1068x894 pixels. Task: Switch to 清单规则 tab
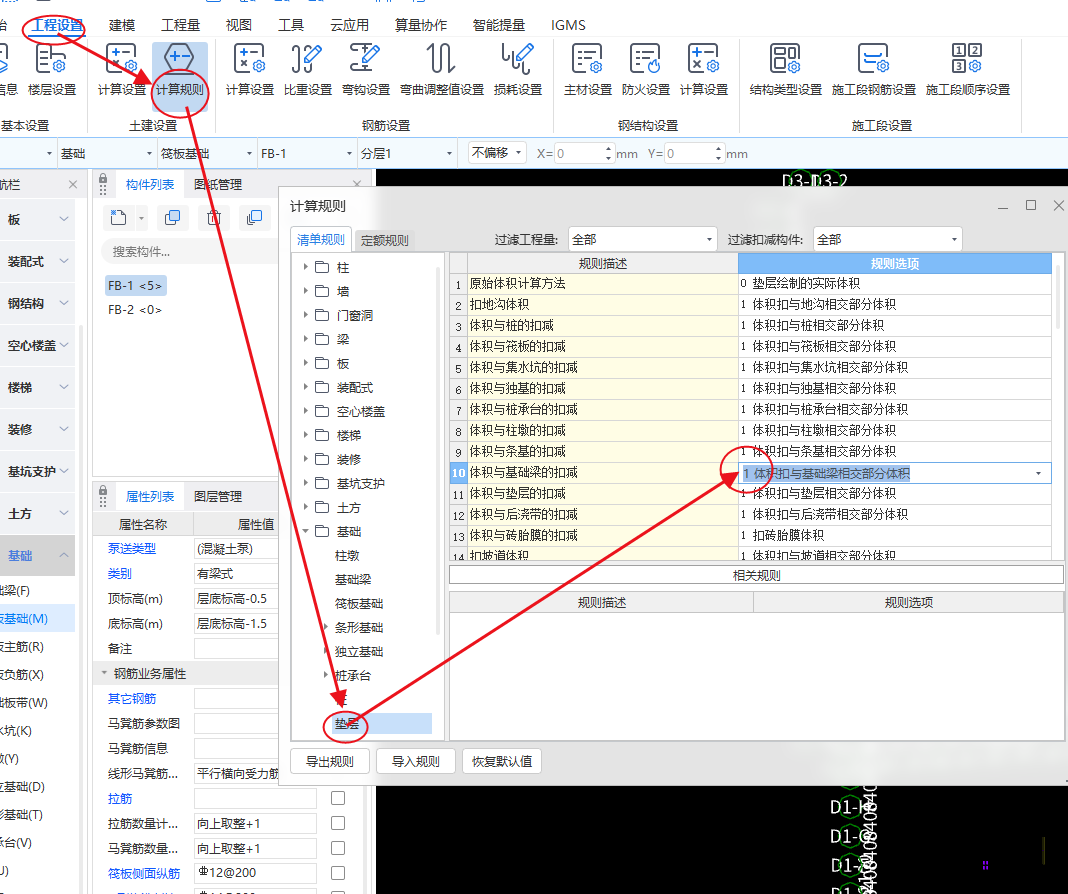pyautogui.click(x=321, y=240)
